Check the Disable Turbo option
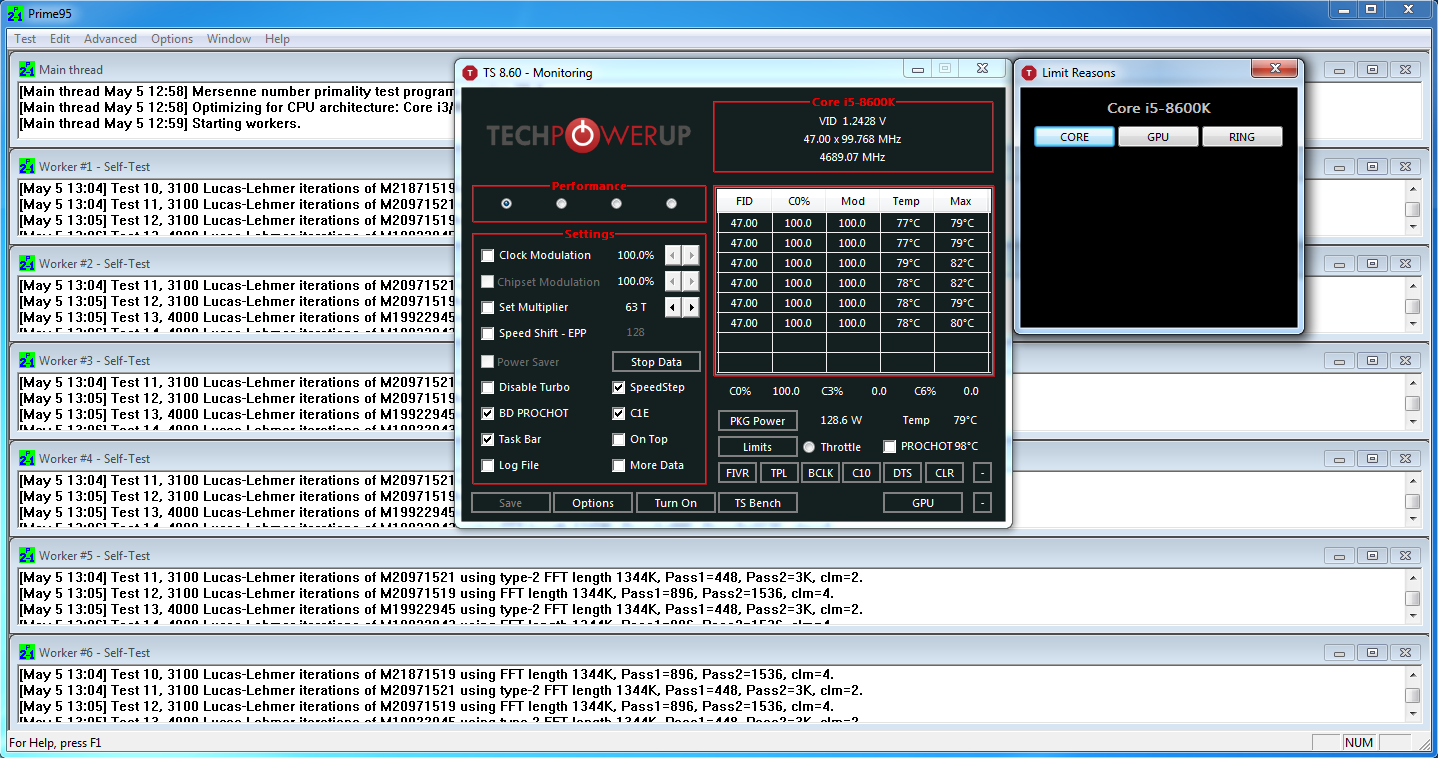The image size is (1438, 758). click(x=488, y=387)
